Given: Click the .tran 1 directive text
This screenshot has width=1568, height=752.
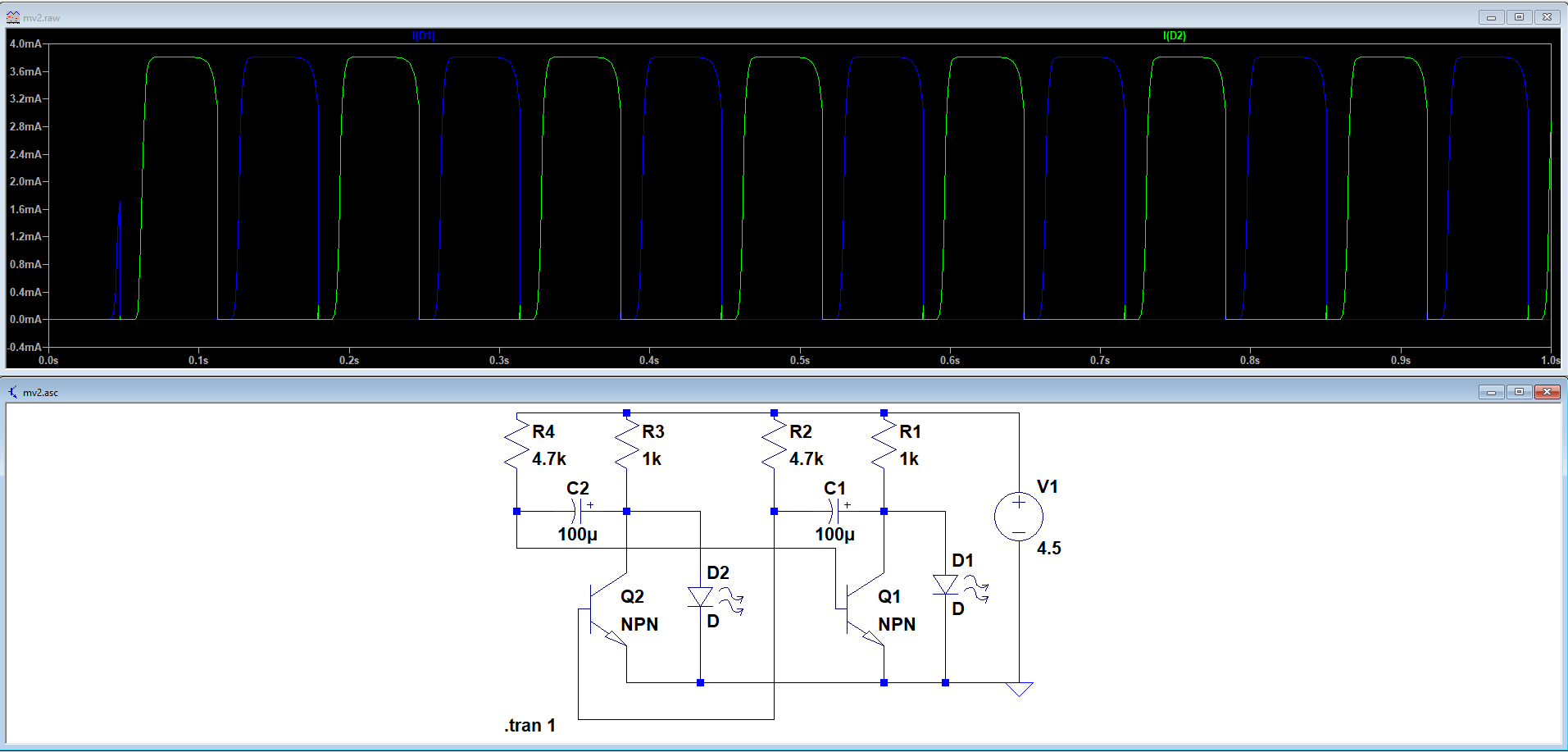Looking at the screenshot, I should [529, 725].
